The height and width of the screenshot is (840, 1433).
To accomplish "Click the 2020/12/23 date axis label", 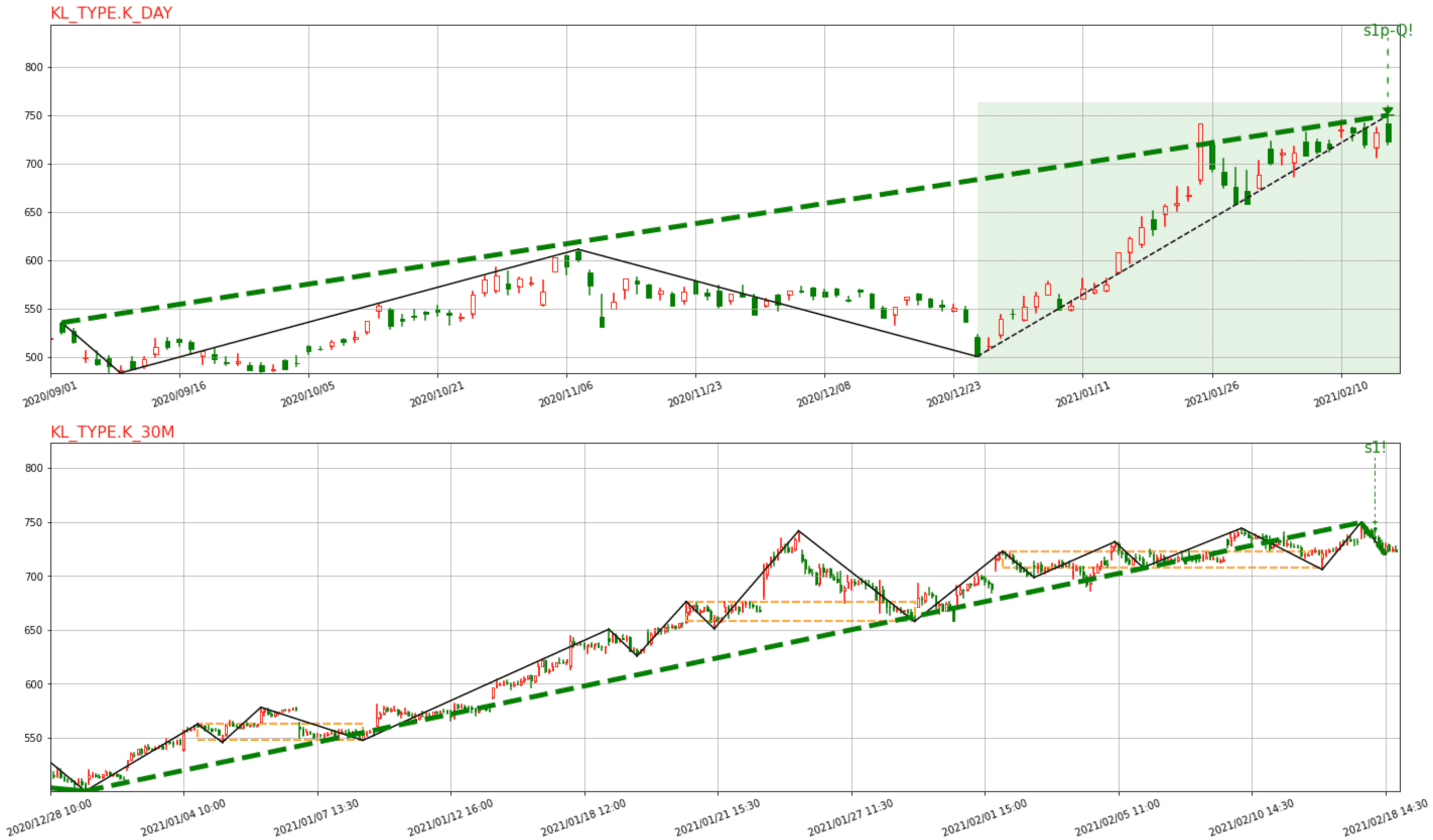I will [x=954, y=394].
